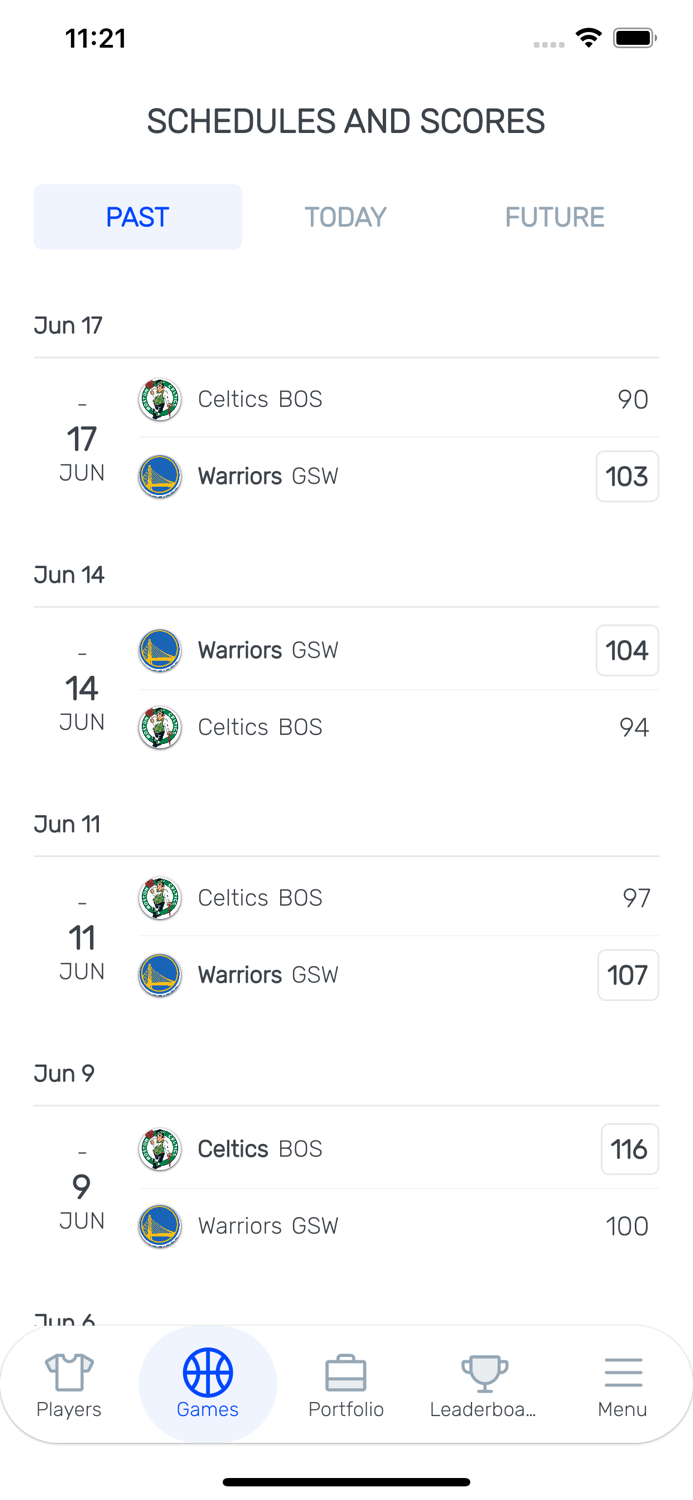
Task: Tap Warriors logo in Jun 11 game
Action: [x=160, y=975]
